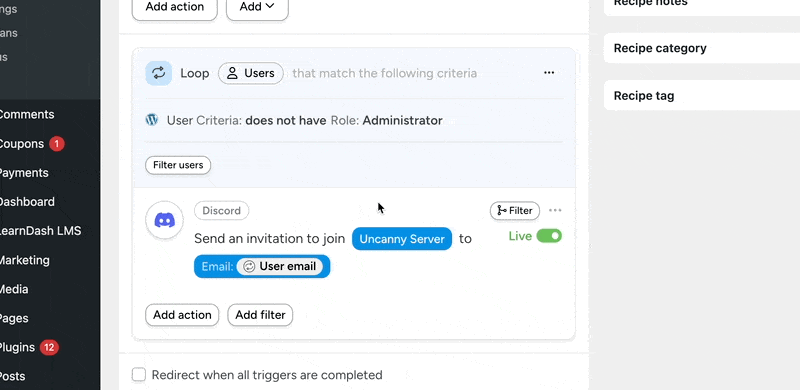
Task: Click the User email token icon
Action: [249, 266]
